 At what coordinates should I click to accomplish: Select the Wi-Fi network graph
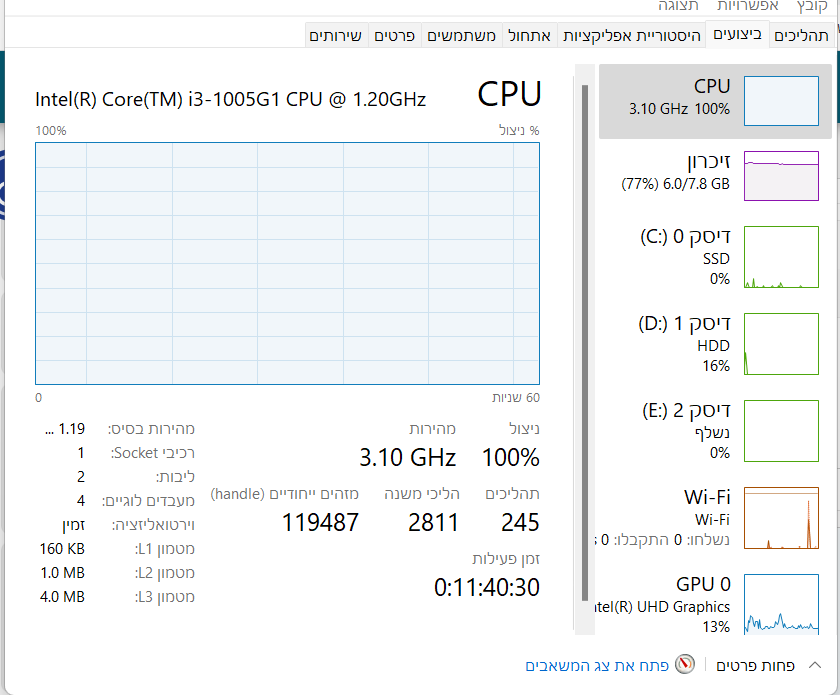point(781,518)
